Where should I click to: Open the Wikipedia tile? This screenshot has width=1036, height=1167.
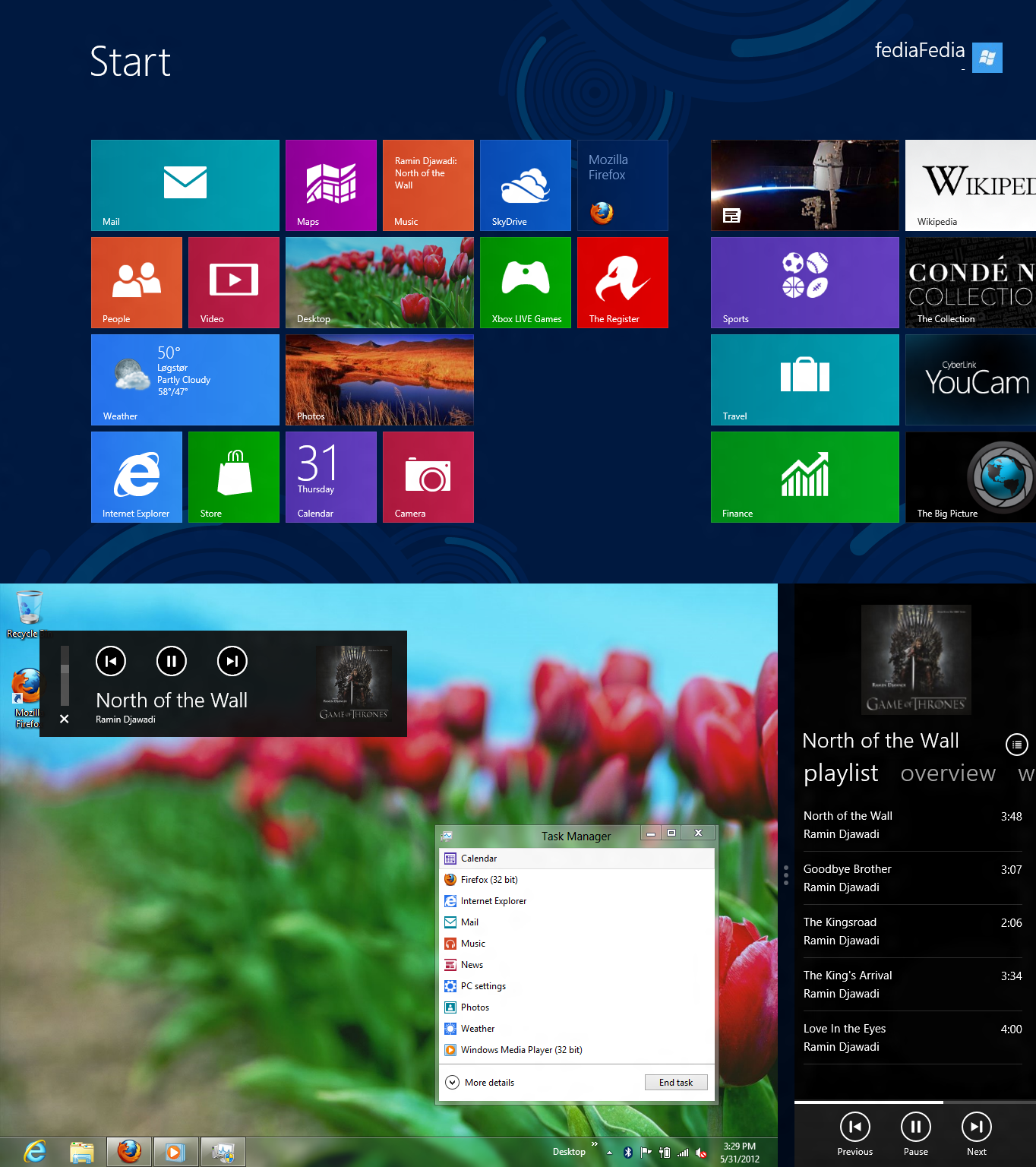pos(971,185)
